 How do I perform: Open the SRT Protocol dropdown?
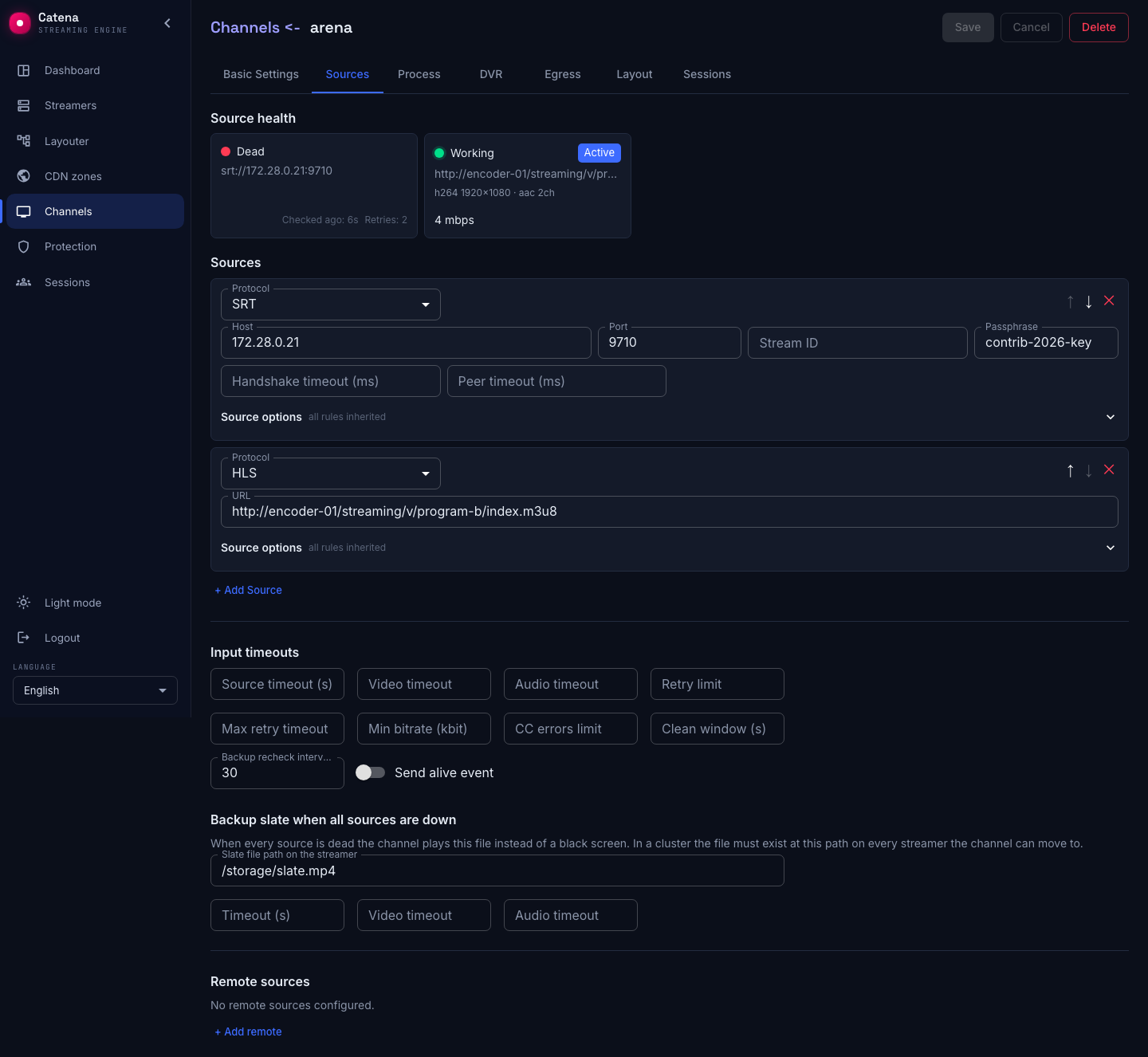(331, 305)
